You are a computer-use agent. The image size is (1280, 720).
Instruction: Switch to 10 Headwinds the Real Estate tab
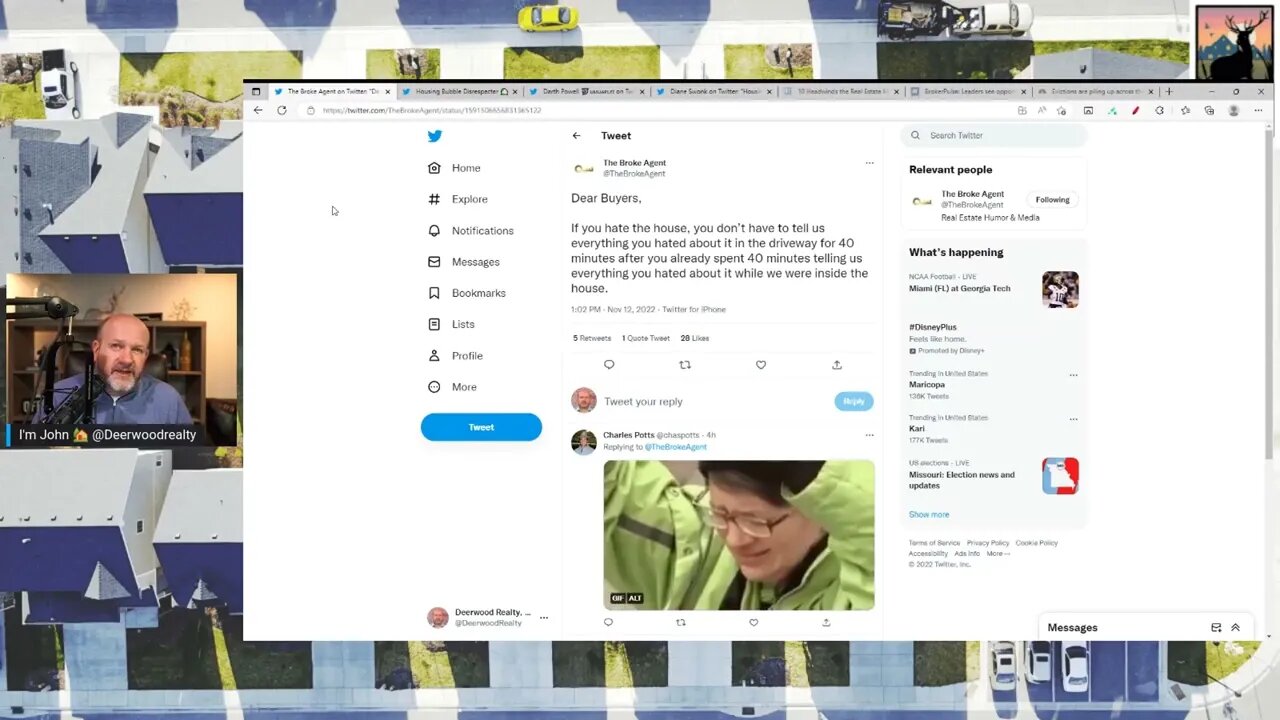(840, 91)
